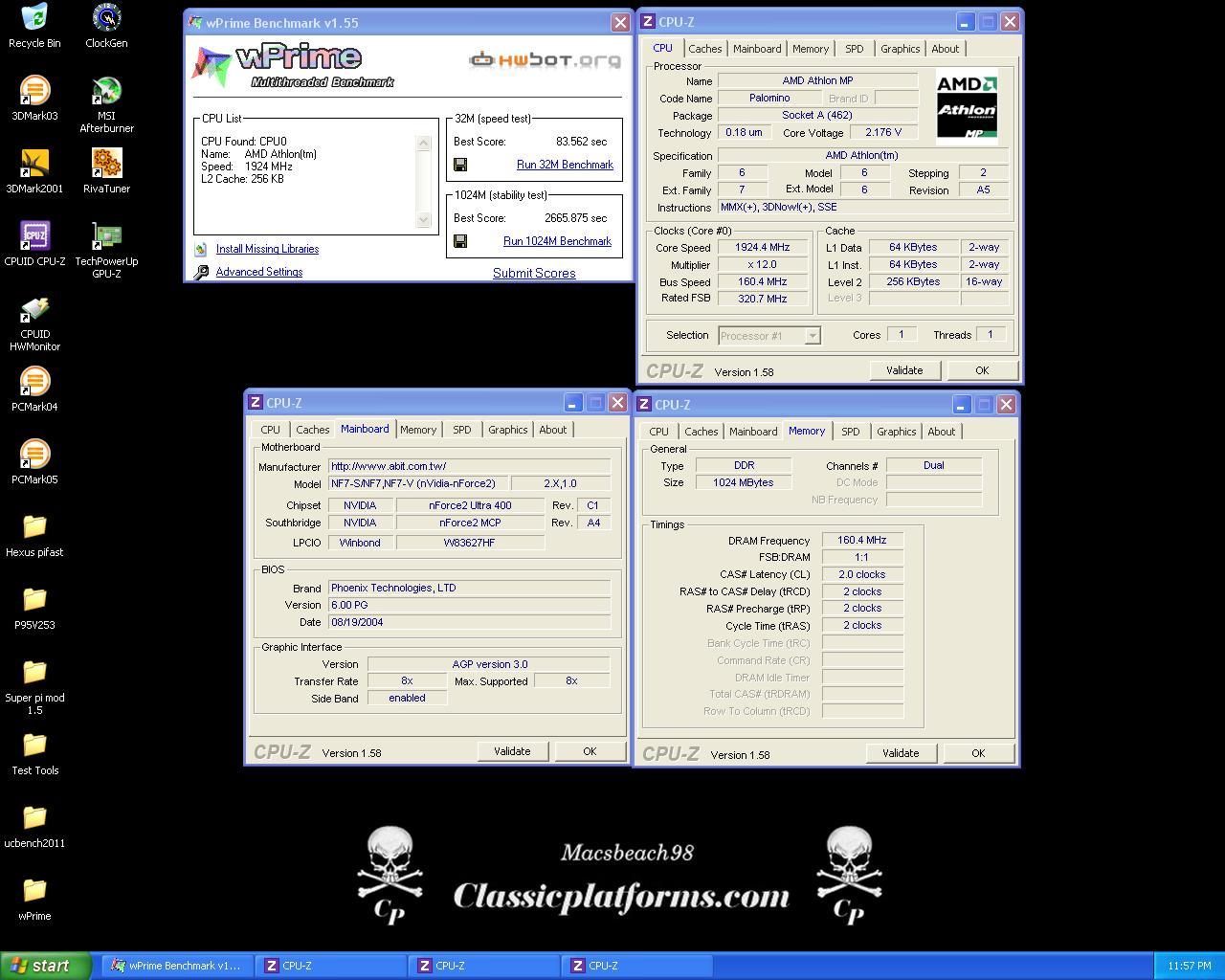Open the Advanced Settings link
The width and height of the screenshot is (1225, 980).
pos(259,272)
